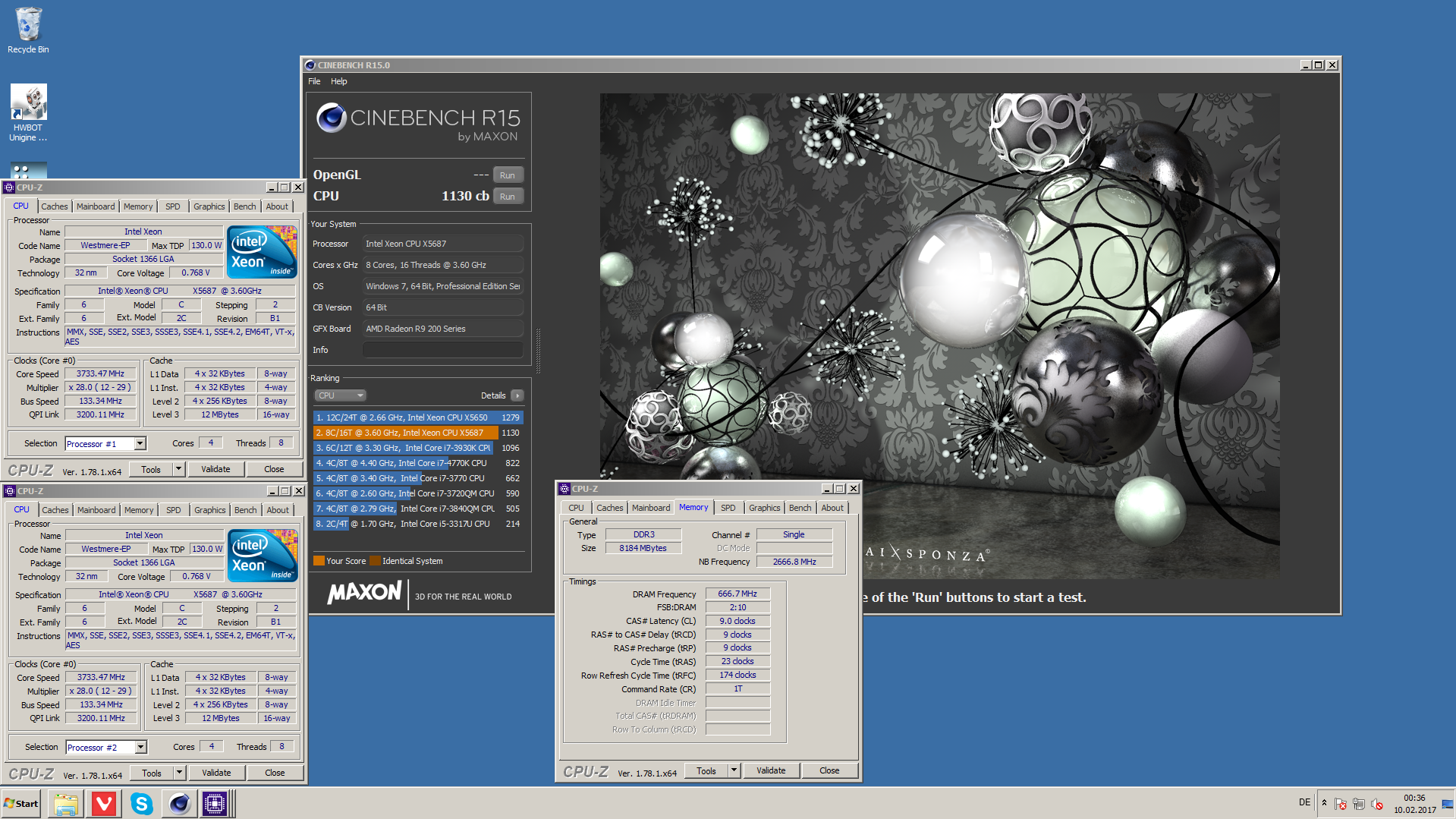Click the volume tray icon

tap(1377, 803)
